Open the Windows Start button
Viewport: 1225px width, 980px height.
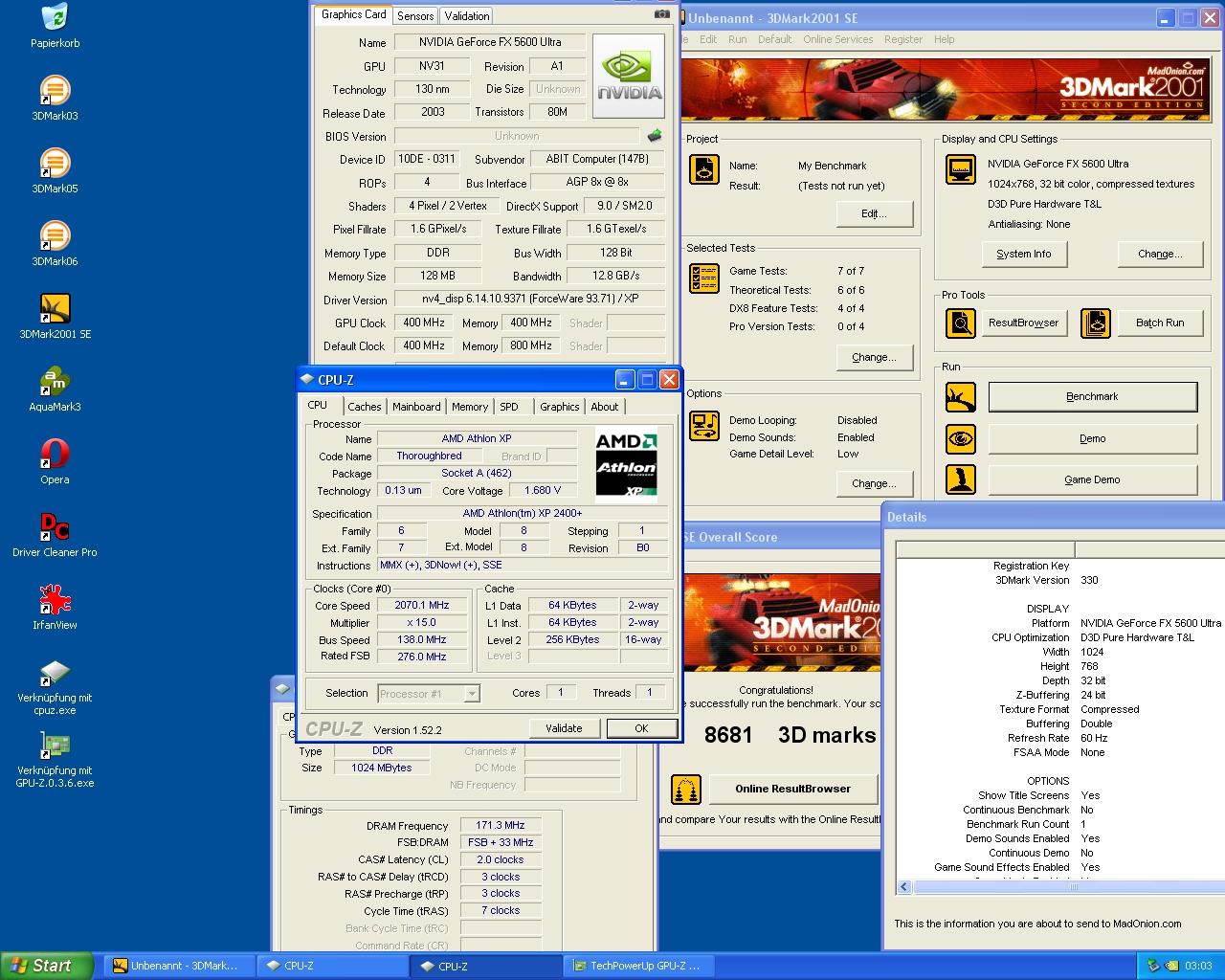tap(47, 966)
